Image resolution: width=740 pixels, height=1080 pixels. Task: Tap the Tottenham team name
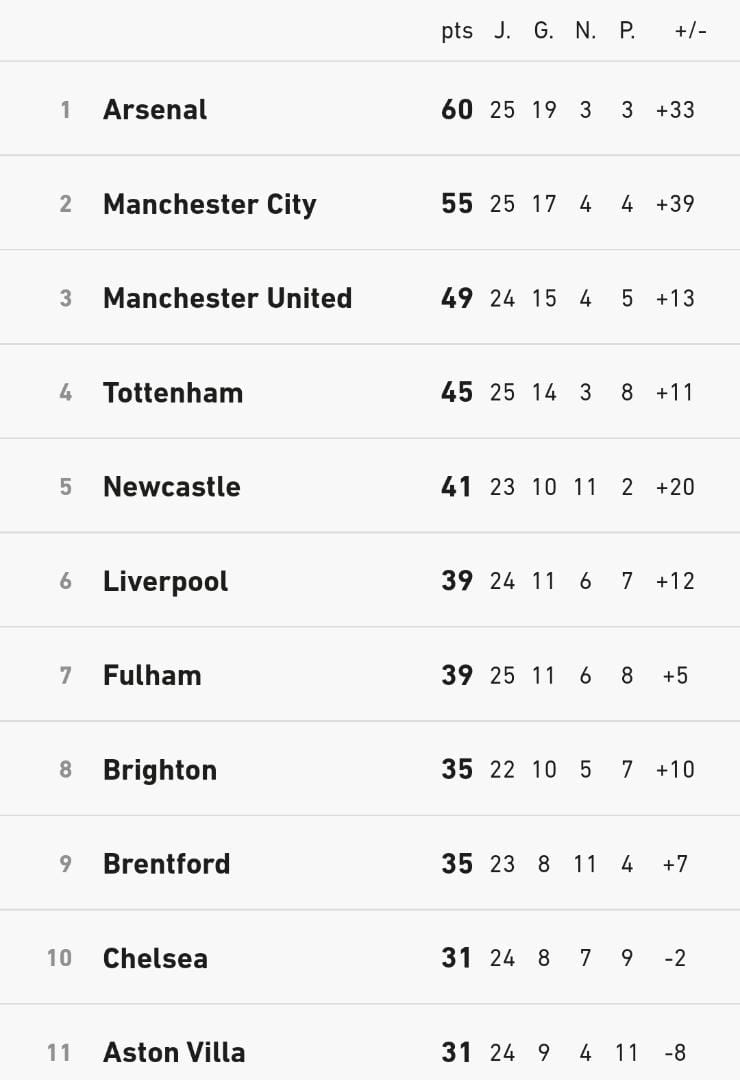(x=173, y=392)
